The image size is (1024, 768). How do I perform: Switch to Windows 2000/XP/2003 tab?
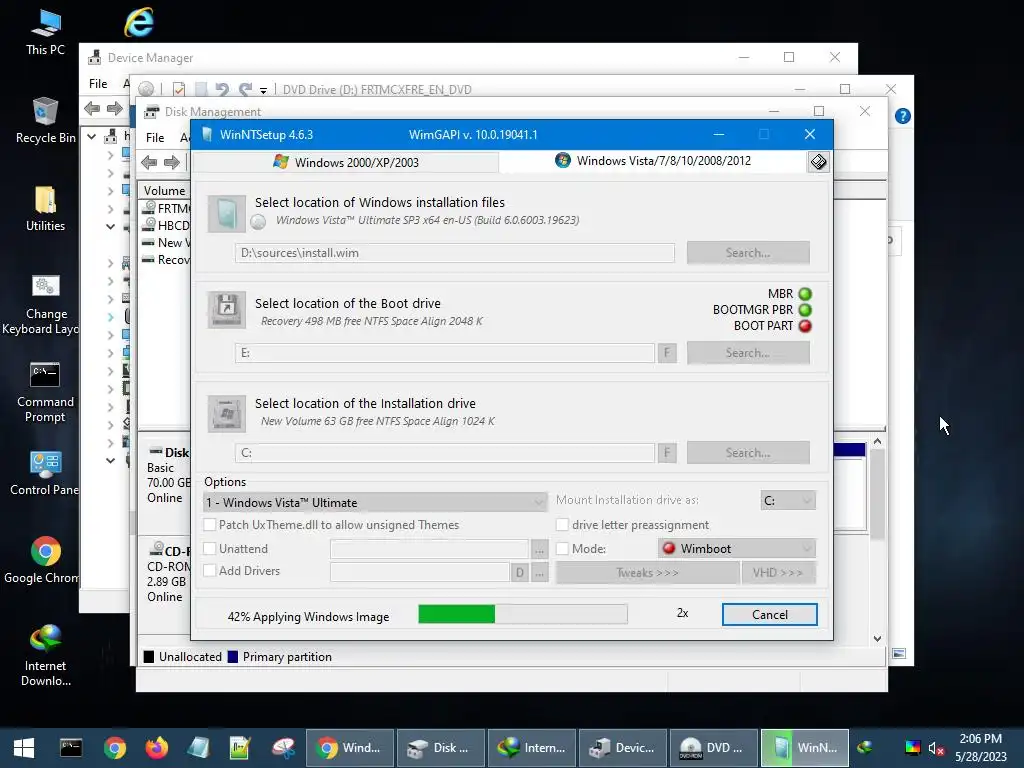tap(346, 162)
